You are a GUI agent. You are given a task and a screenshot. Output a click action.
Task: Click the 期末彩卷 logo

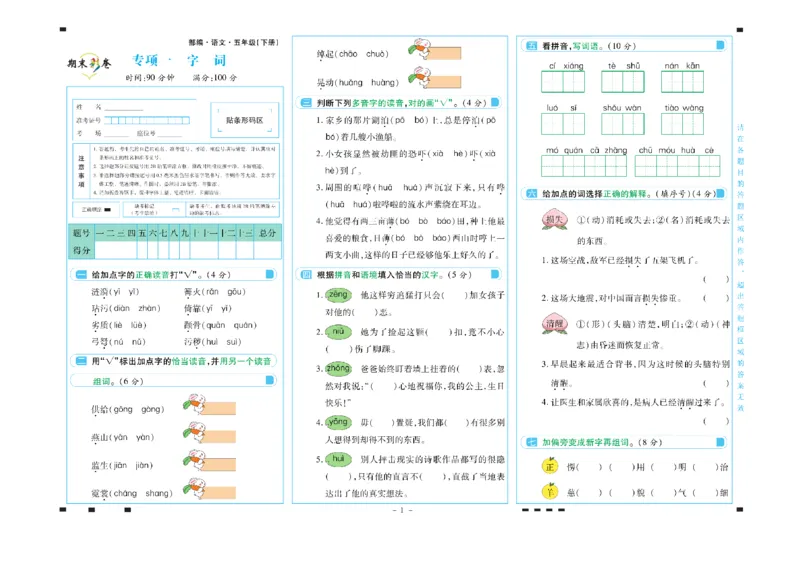pyautogui.click(x=90, y=65)
